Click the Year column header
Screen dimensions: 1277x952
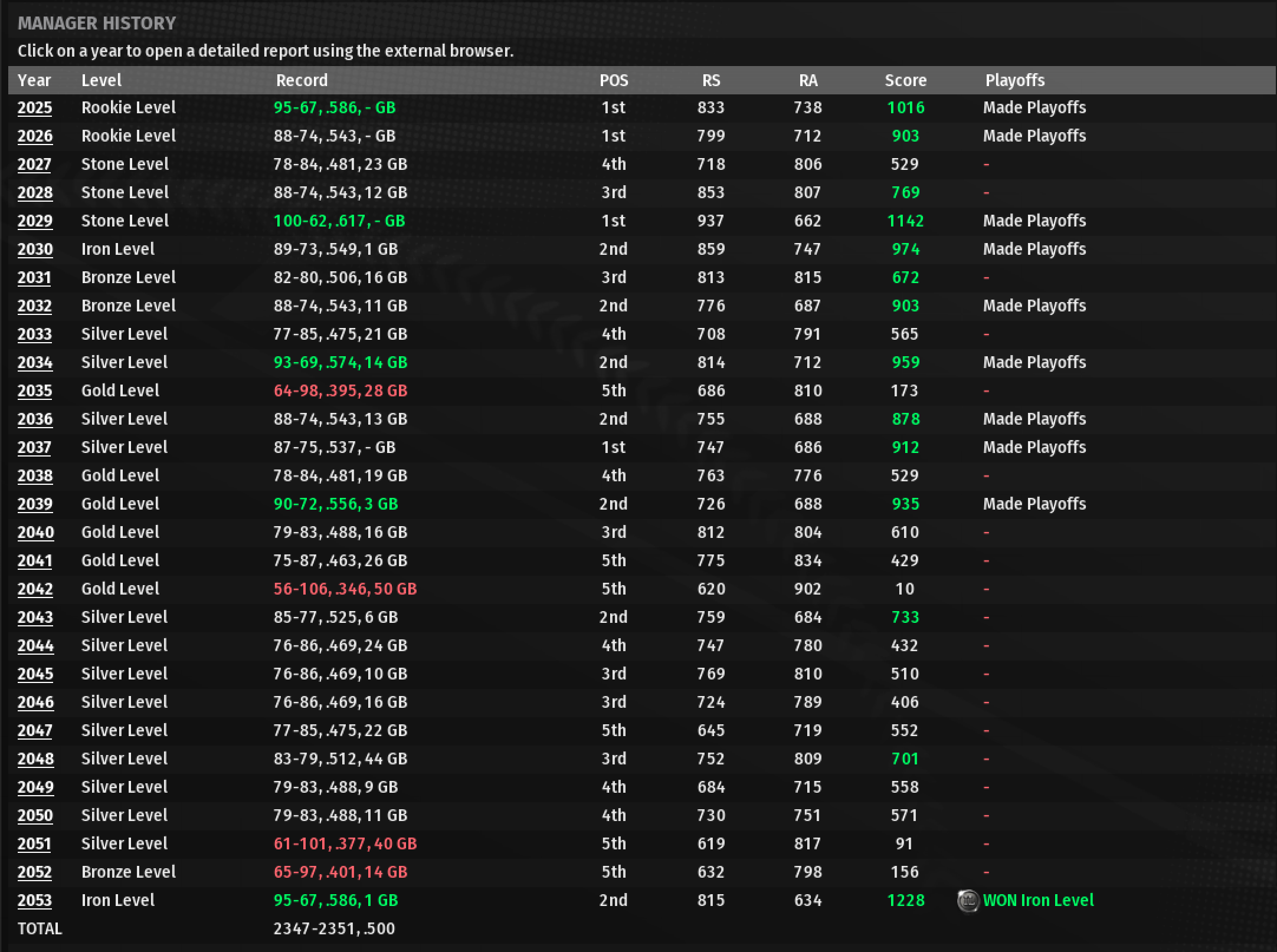[x=34, y=80]
